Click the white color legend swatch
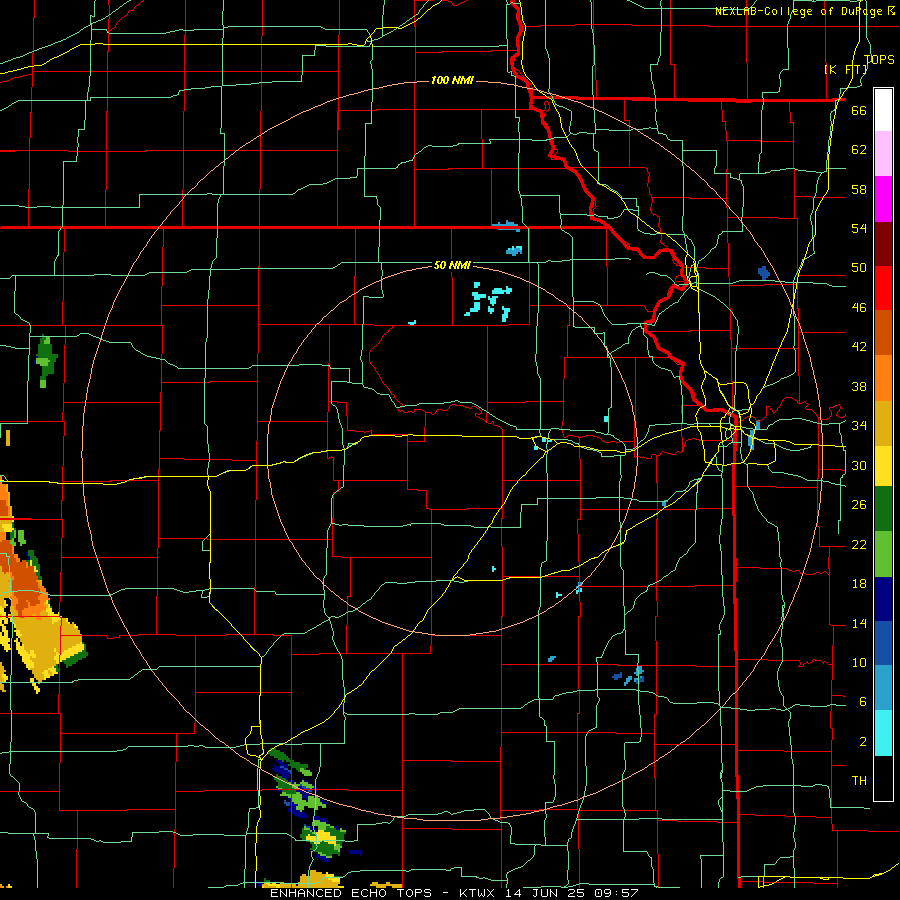The height and width of the screenshot is (900, 900). [883, 110]
